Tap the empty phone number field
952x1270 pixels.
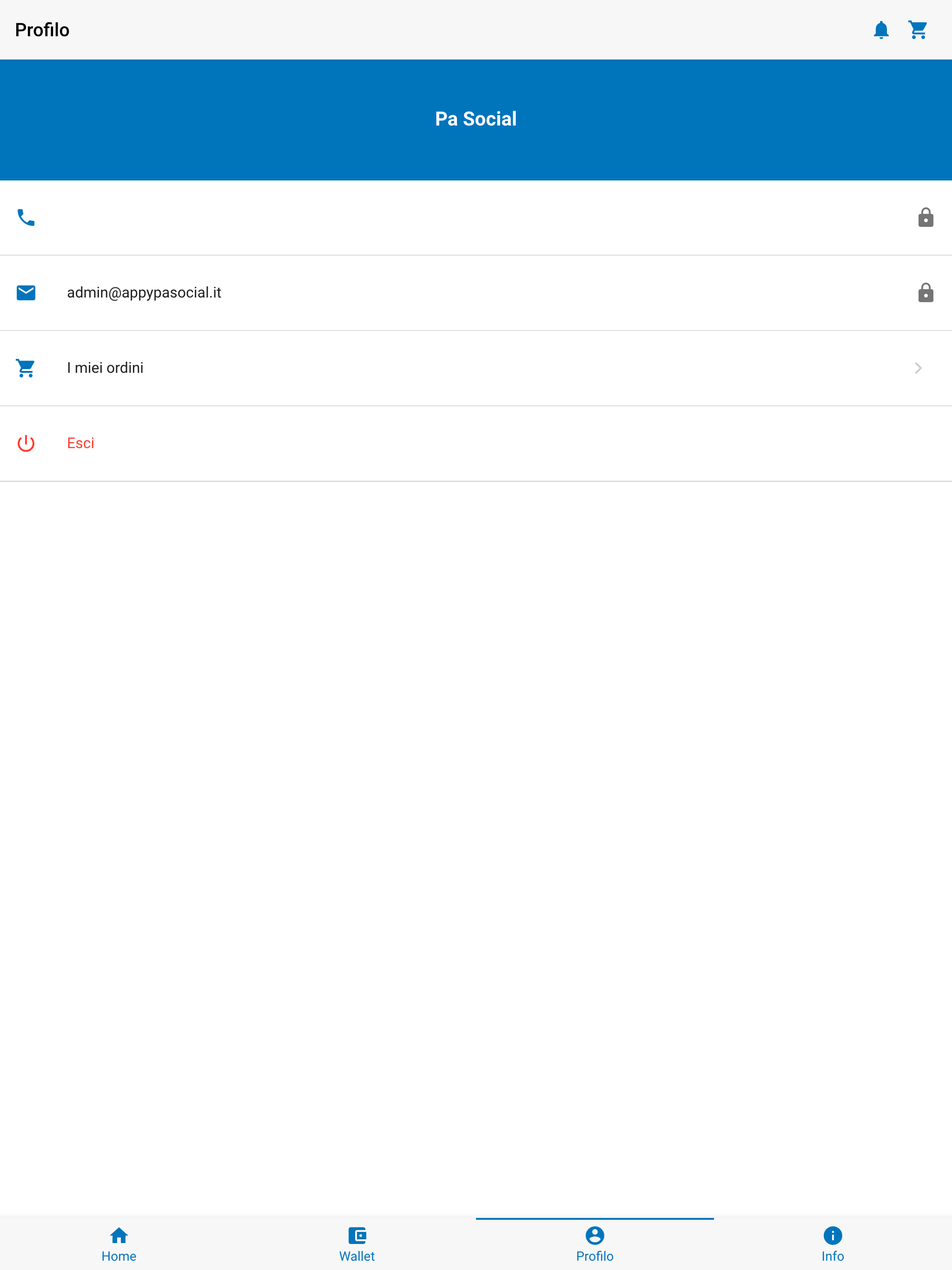click(x=476, y=218)
